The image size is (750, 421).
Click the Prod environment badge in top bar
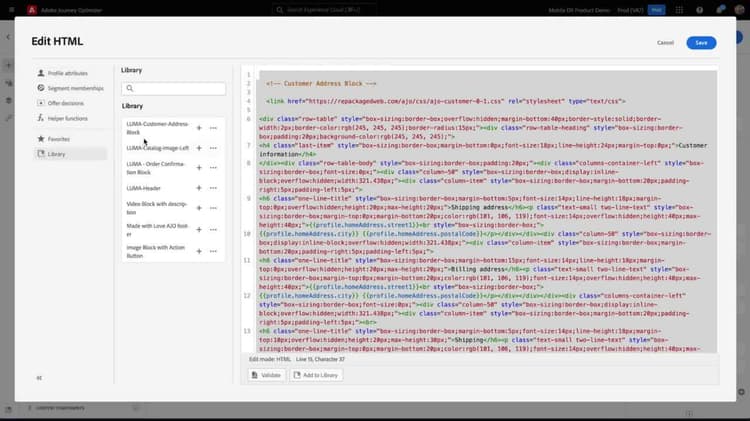656,10
